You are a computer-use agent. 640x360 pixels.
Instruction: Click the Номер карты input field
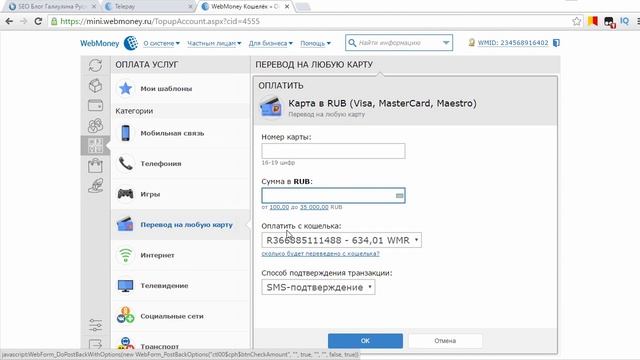click(x=333, y=151)
